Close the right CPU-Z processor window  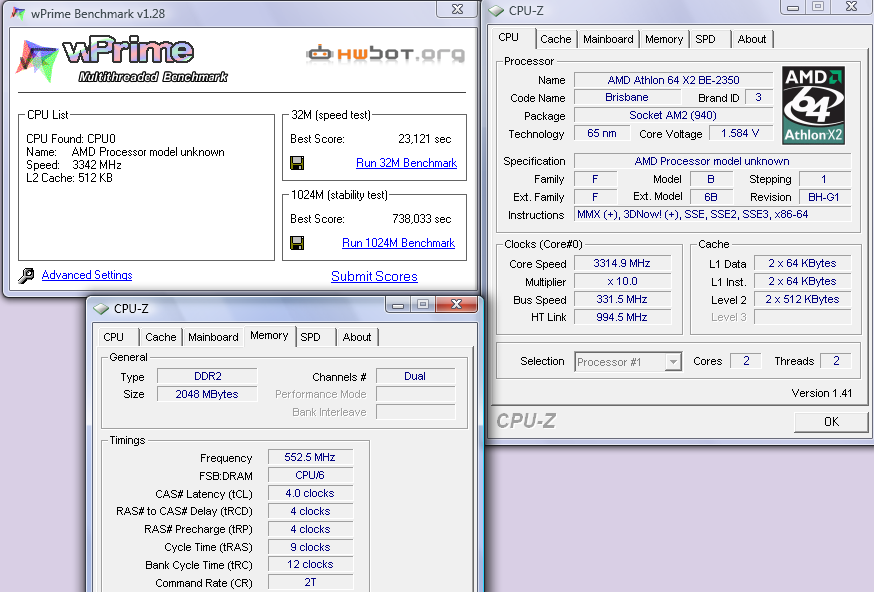pos(852,7)
